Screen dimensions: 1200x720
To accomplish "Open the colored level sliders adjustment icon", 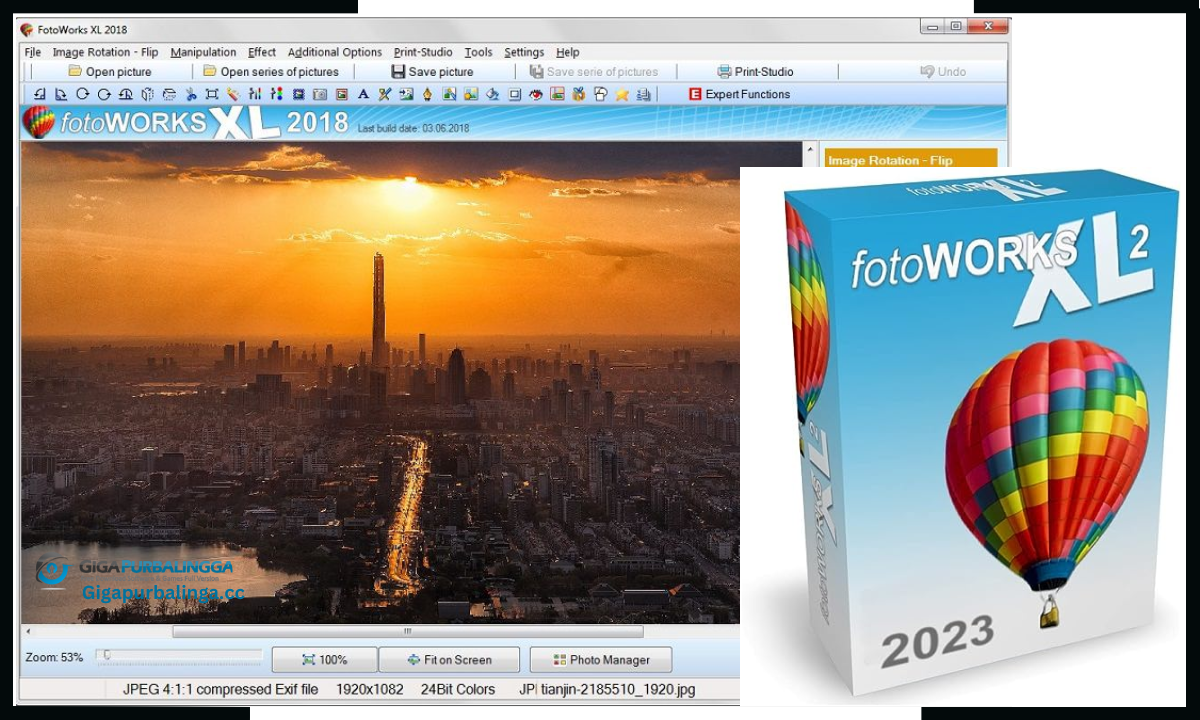I will (255, 94).
